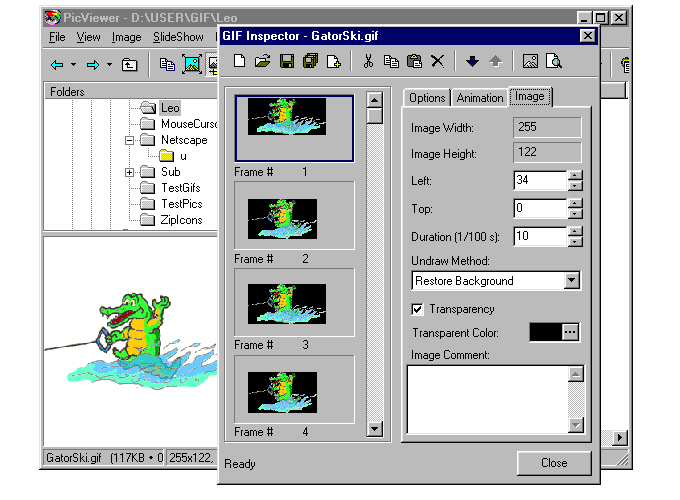Select the Frame 4 thumbnail
The height and width of the screenshot is (500, 680).
[294, 389]
